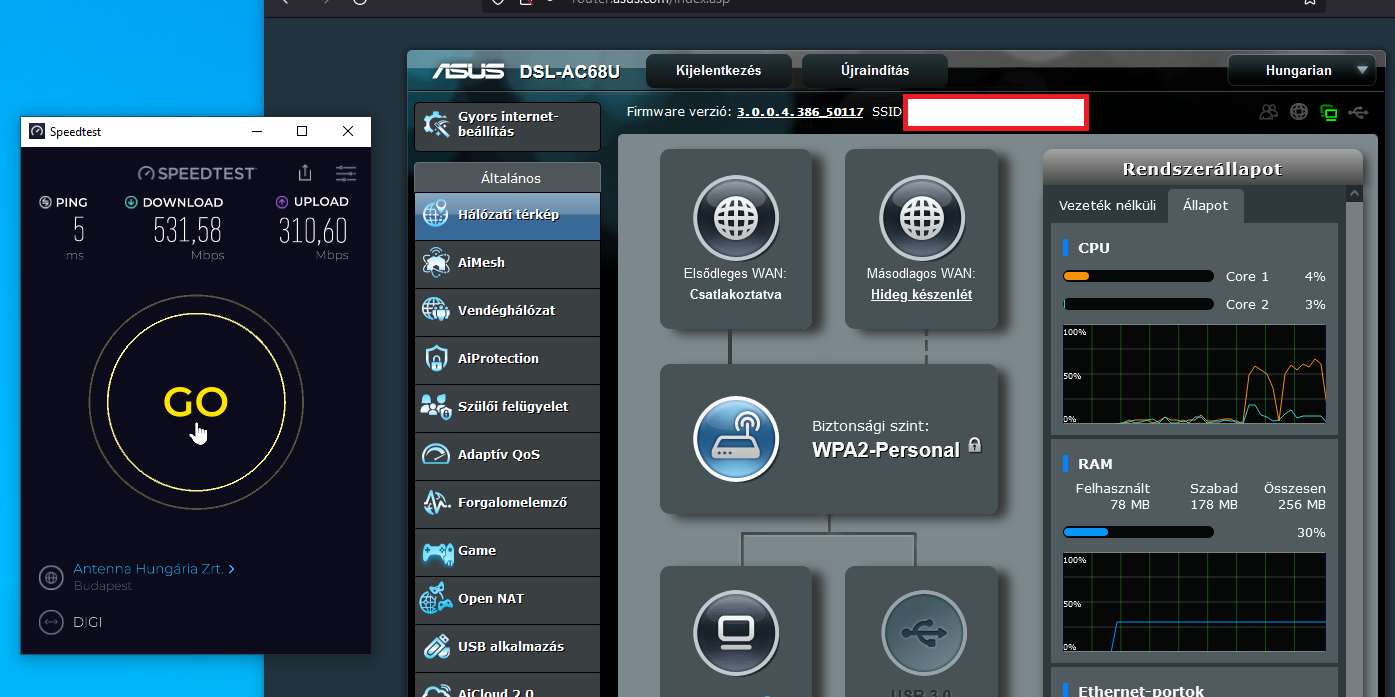Open the AiMesh menu item
1395x697 pixels.
tap(507, 263)
